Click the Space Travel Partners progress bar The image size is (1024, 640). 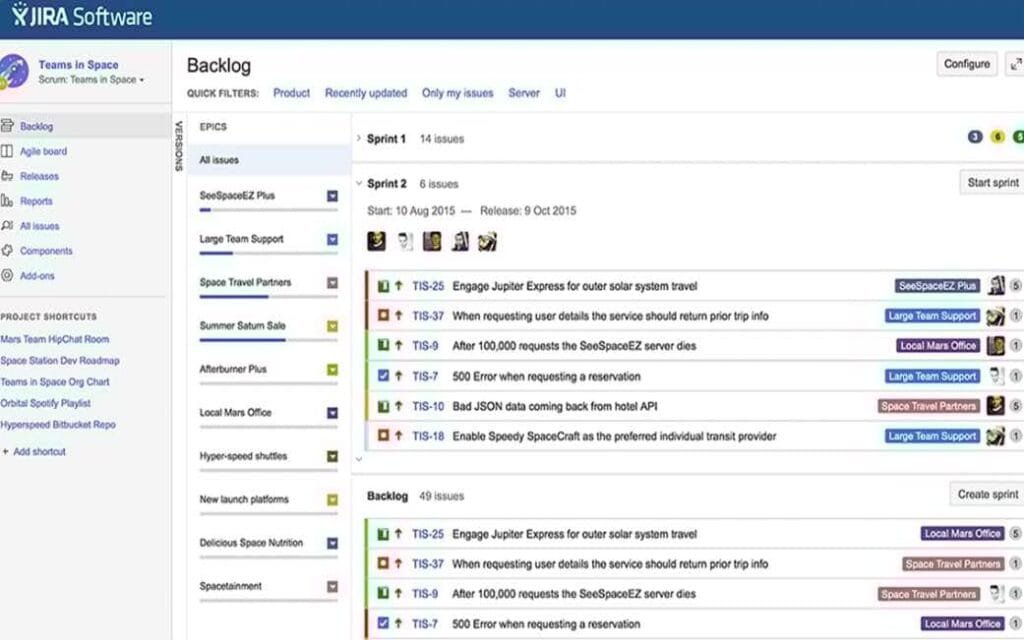(268, 297)
